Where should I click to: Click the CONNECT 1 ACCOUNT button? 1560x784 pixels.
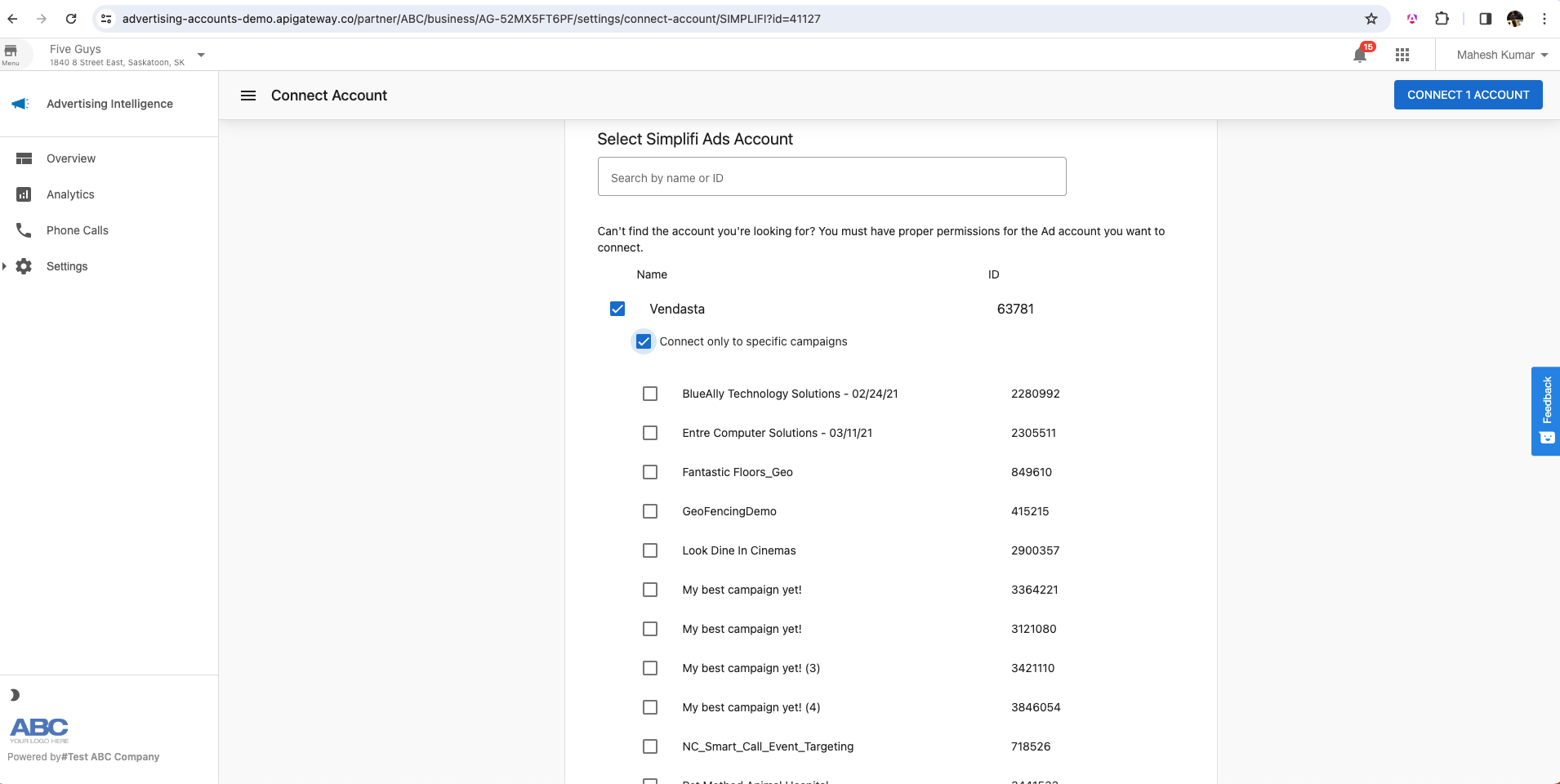(x=1467, y=94)
